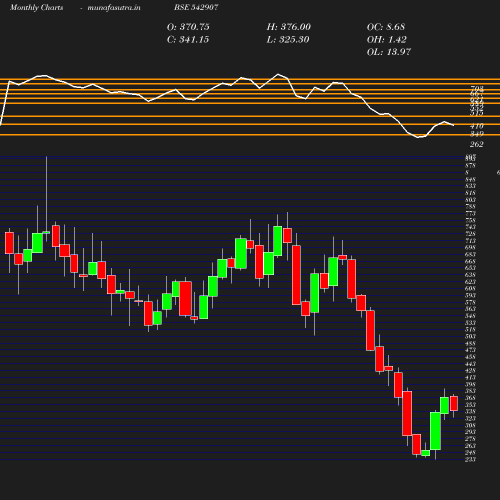Click the candlestick with the tallest upper wick

tap(46, 232)
